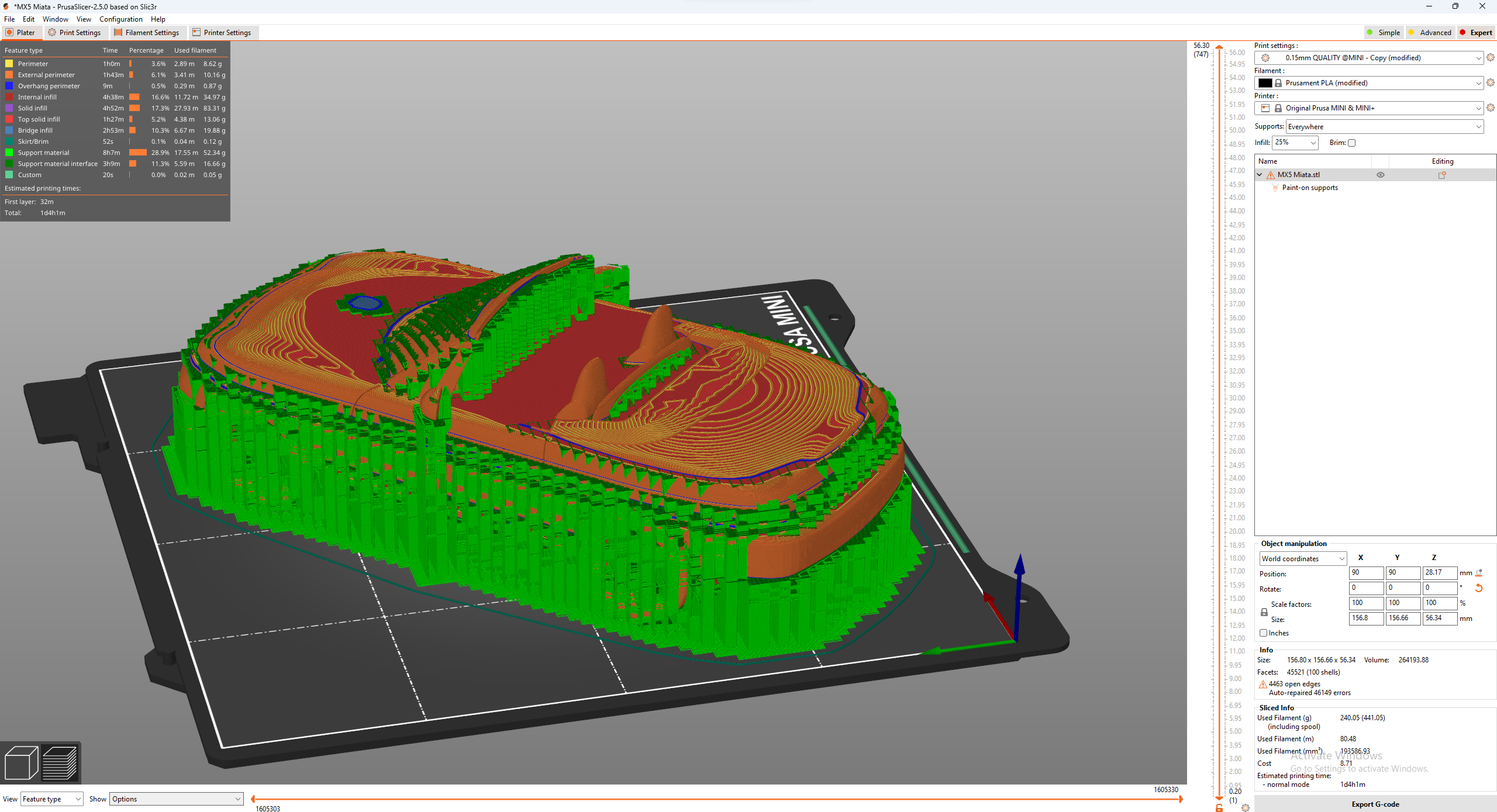1497x812 pixels.
Task: Open the Configuration menu
Action: click(x=120, y=19)
